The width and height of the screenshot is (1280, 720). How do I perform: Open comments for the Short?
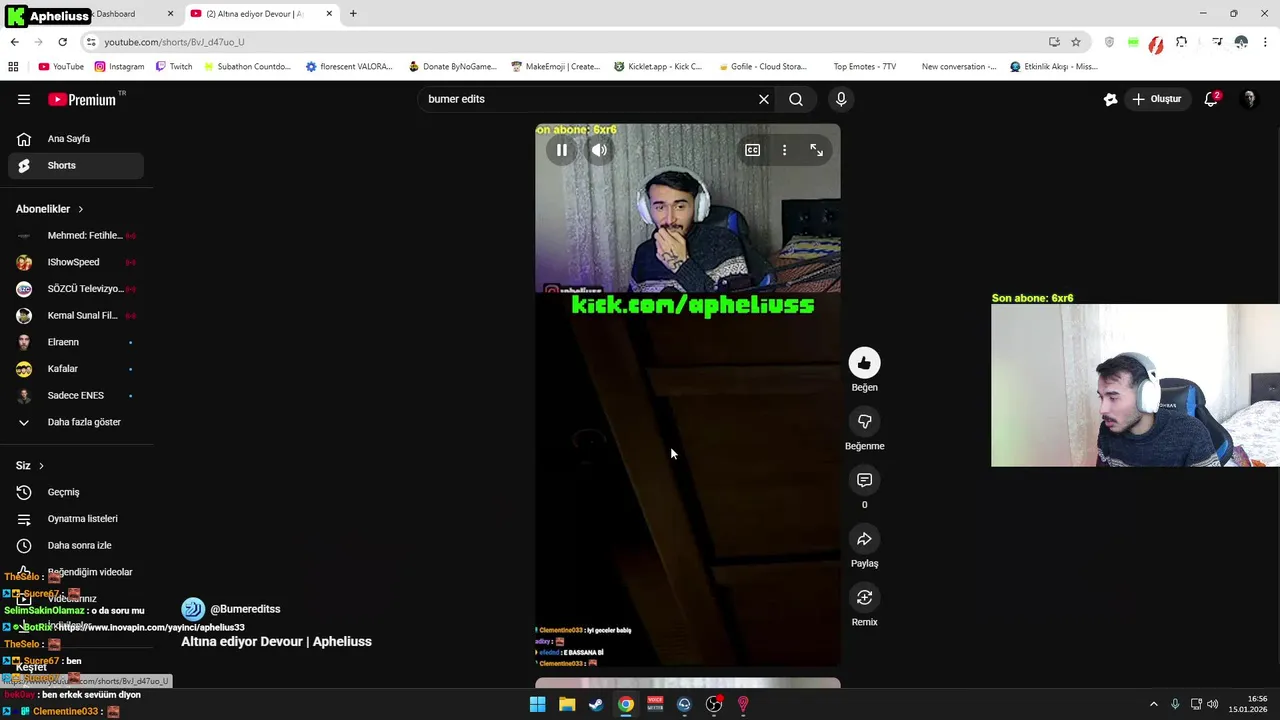pos(865,480)
